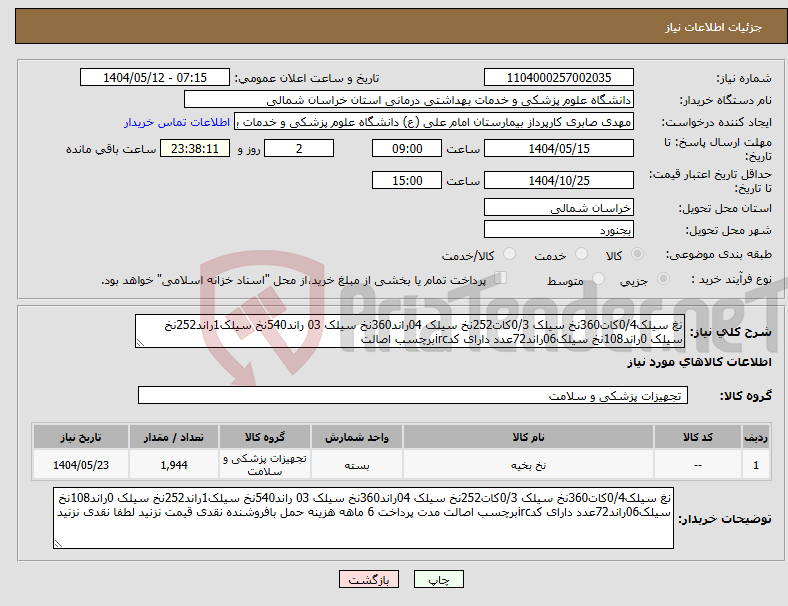Click the گروه کالا field تجهیزات پزشکی و سلامت
The image size is (788, 606).
[x=413, y=395]
